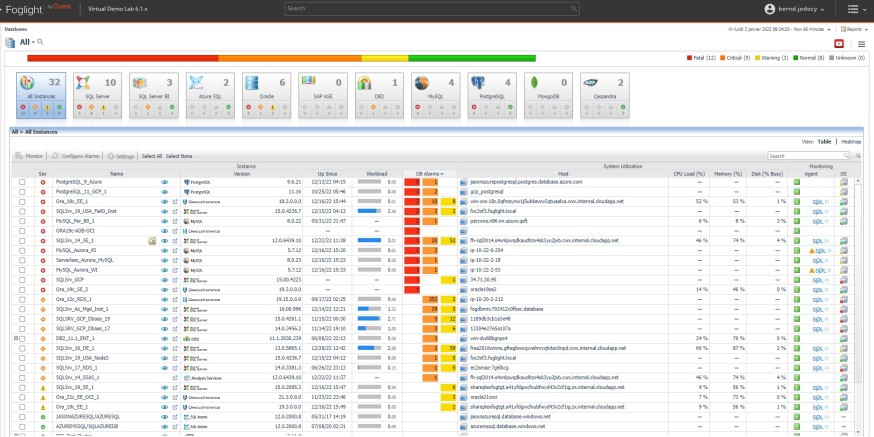874x437 pixels.
Task: Select the All Instances tile
Action: (x=41, y=95)
